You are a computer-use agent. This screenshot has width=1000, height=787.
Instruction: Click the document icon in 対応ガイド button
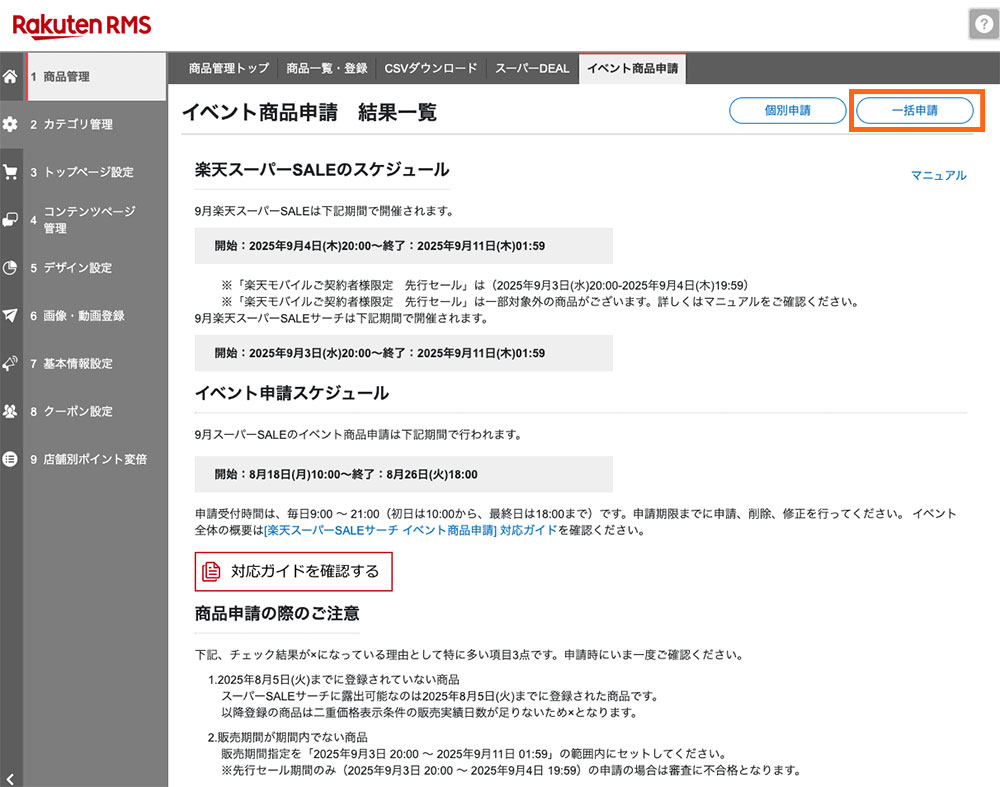click(211, 571)
